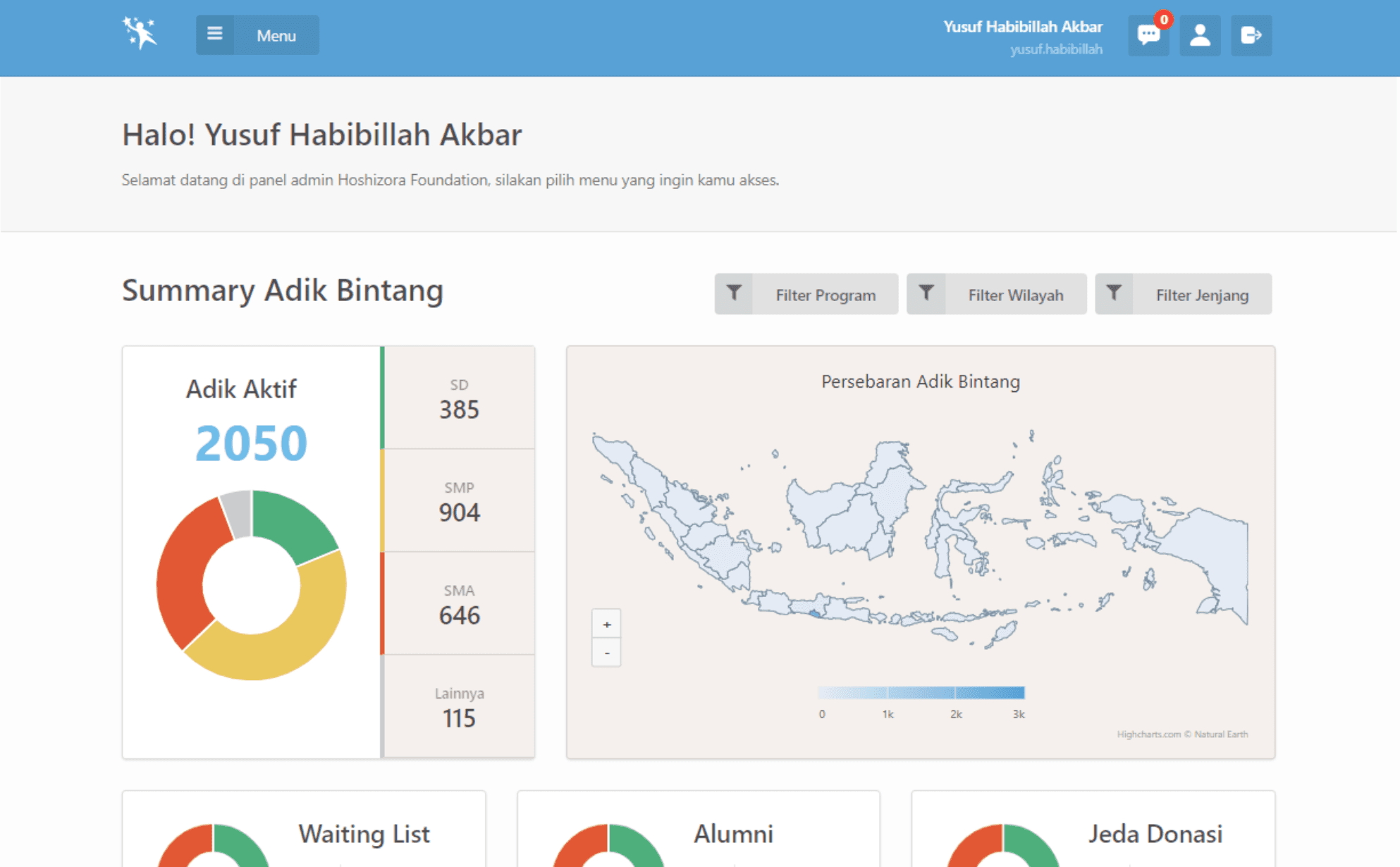This screenshot has height=867, width=1400.
Task: Open the Highcharts.com credit link
Action: 1182,734
